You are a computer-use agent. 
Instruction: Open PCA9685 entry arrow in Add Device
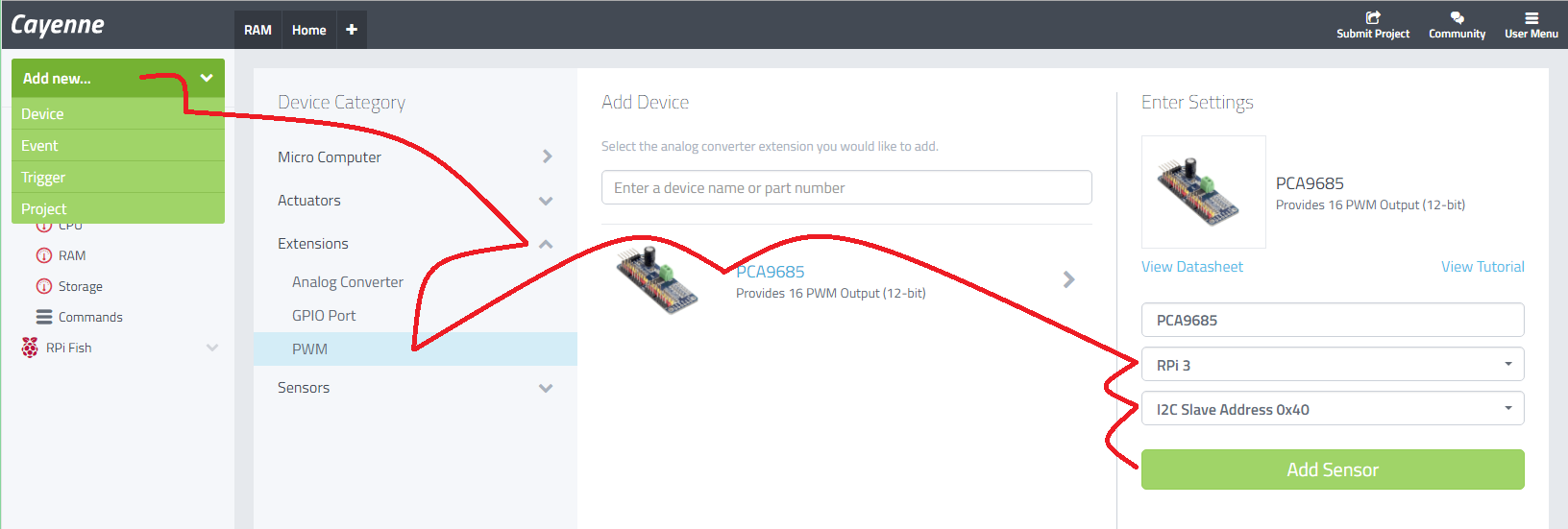point(1069,279)
